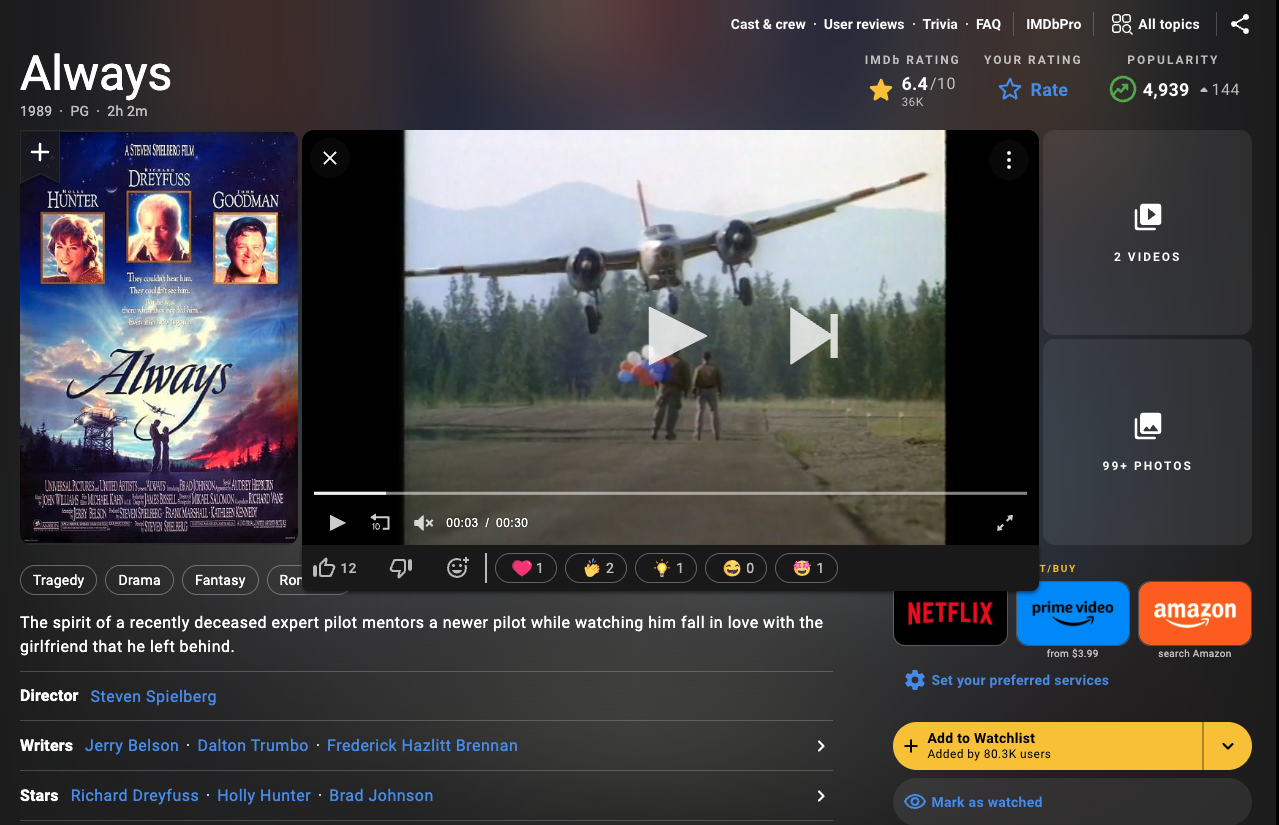Expand the Writers row chevron
The height and width of the screenshot is (825, 1279).
pos(821,746)
